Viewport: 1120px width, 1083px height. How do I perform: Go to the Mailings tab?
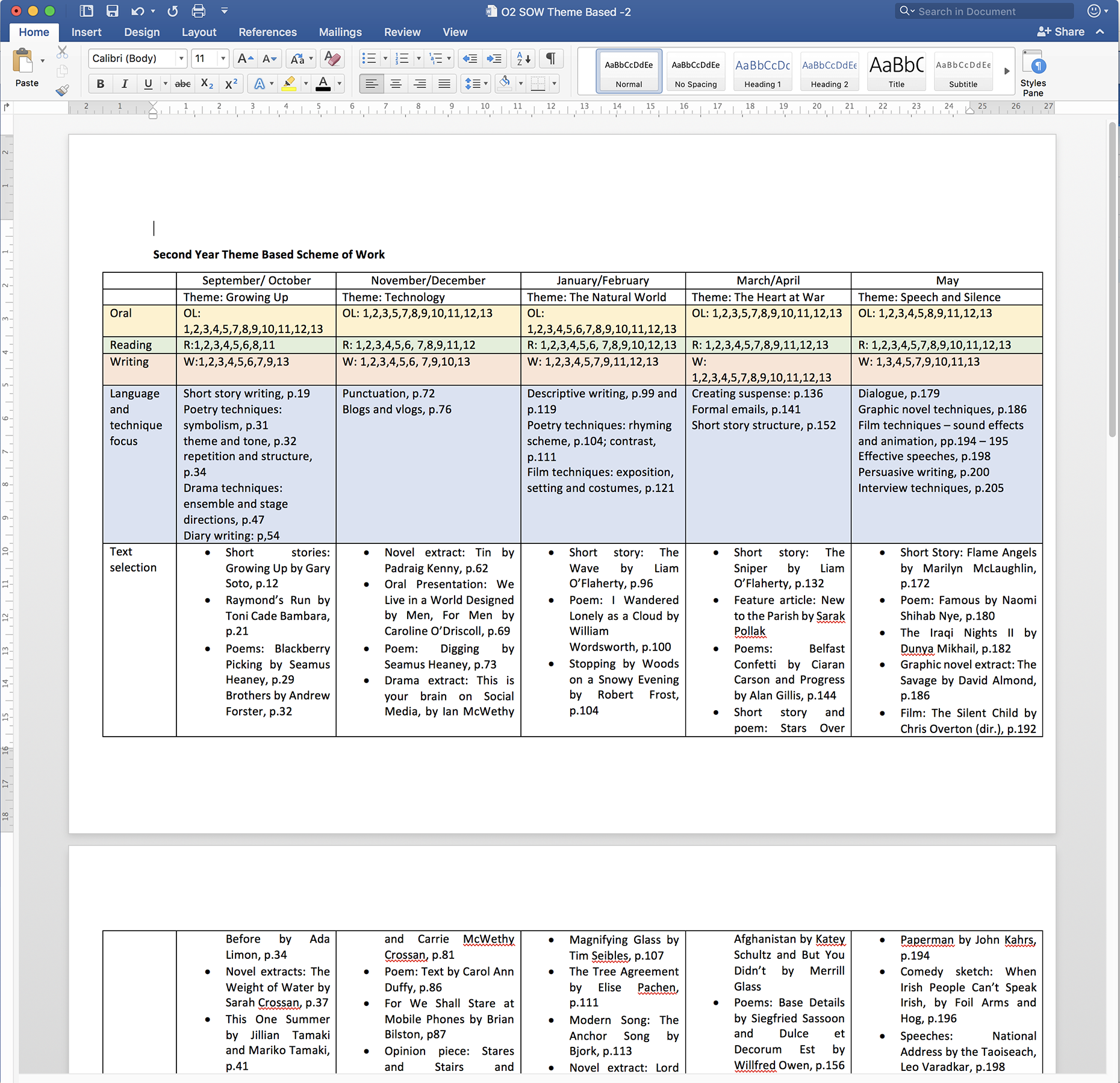340,32
